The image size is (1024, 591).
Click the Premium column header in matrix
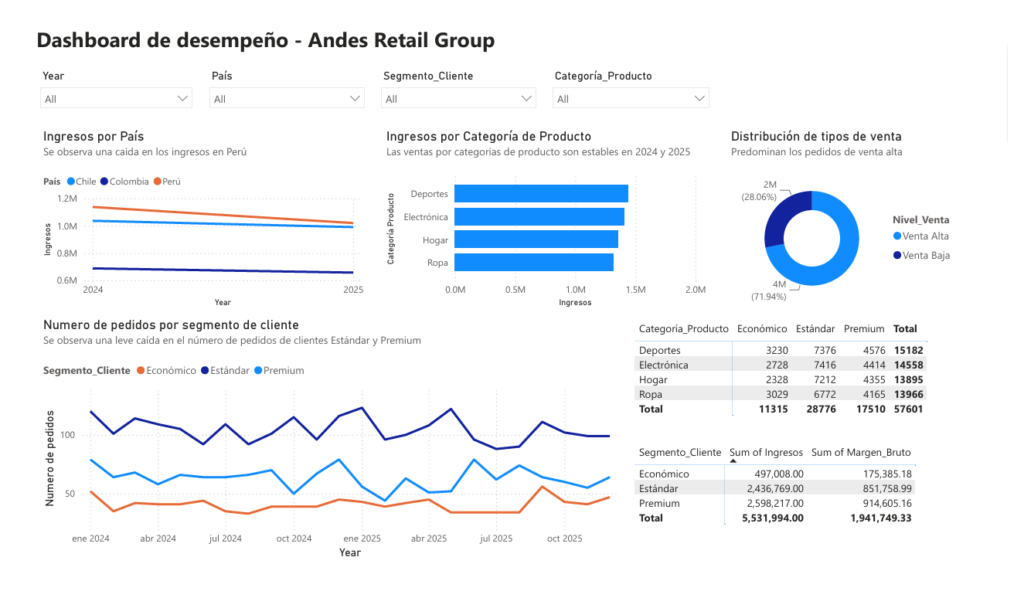tap(864, 328)
